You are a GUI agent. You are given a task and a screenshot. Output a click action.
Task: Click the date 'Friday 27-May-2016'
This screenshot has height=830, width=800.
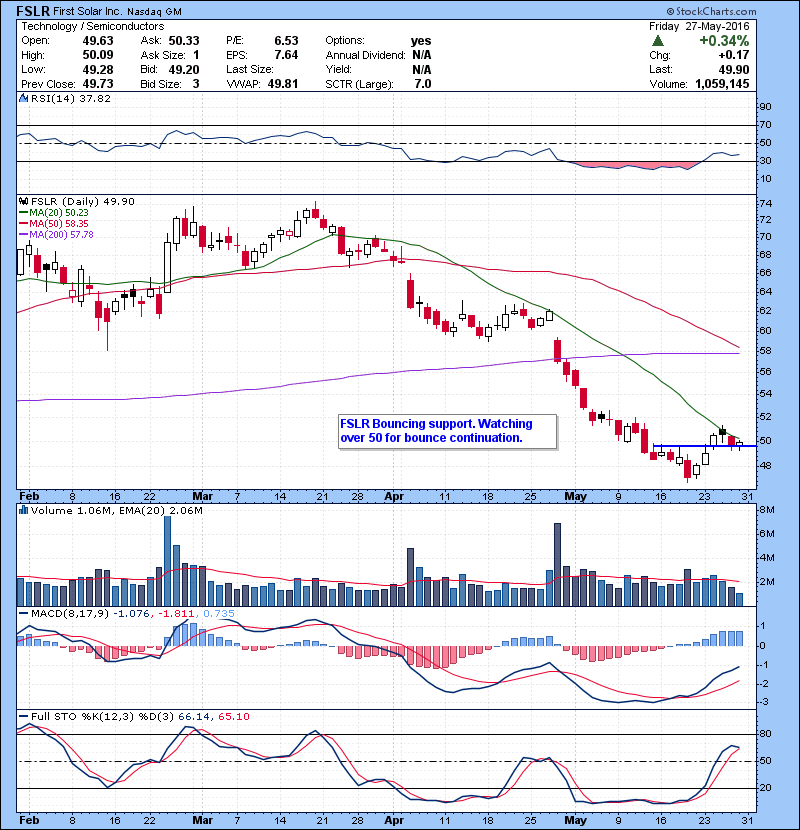tap(699, 26)
